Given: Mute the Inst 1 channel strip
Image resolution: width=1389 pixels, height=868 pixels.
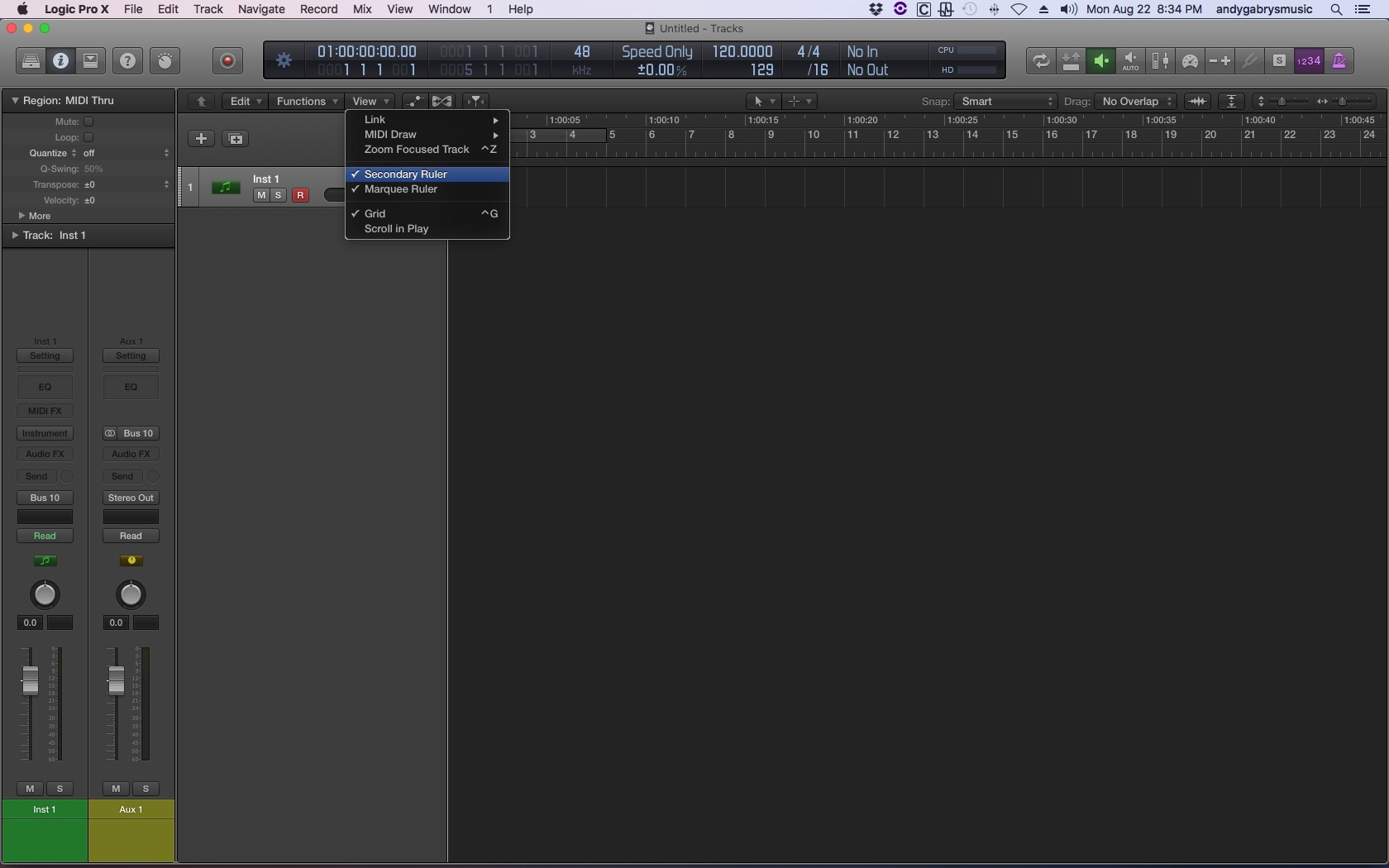Looking at the screenshot, I should click(x=30, y=789).
